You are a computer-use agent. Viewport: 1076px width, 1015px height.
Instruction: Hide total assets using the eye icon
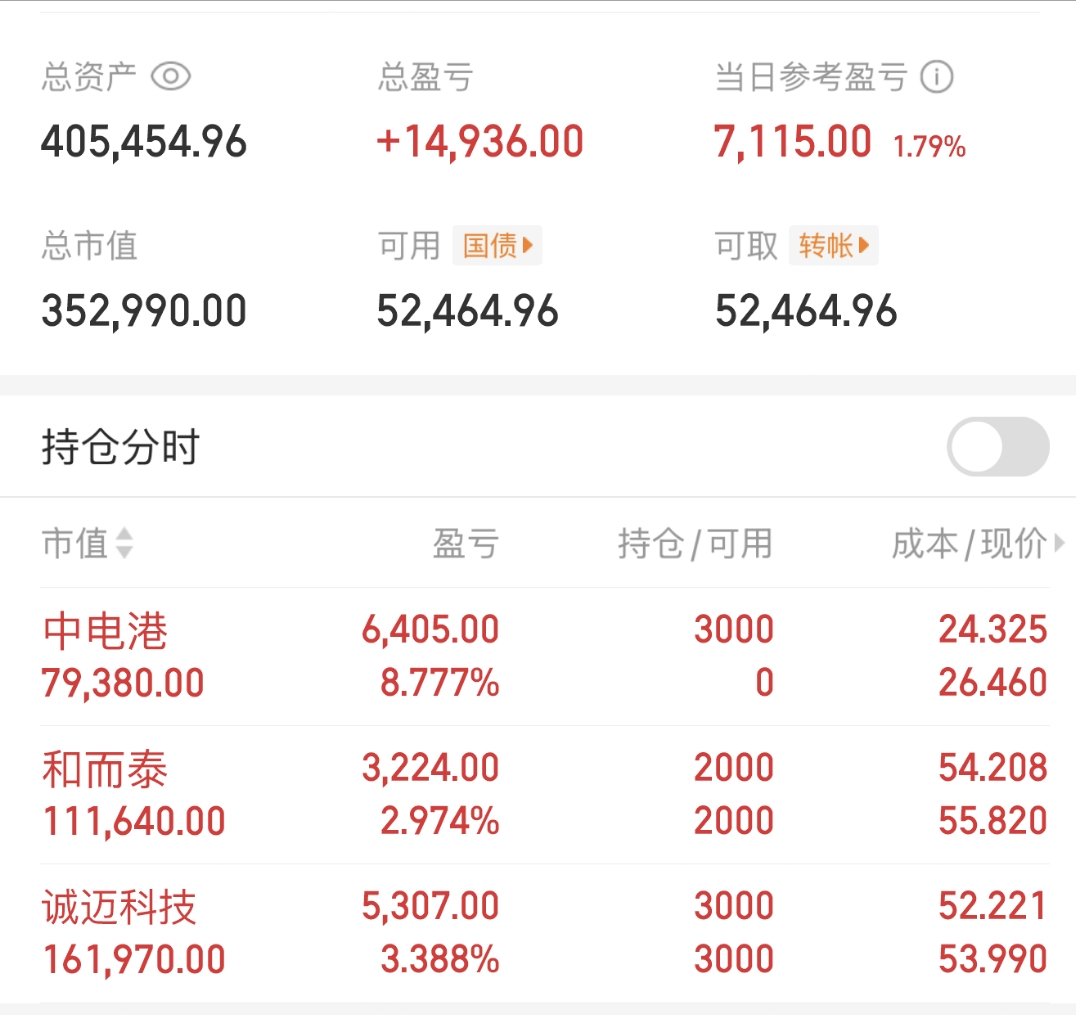pos(170,77)
